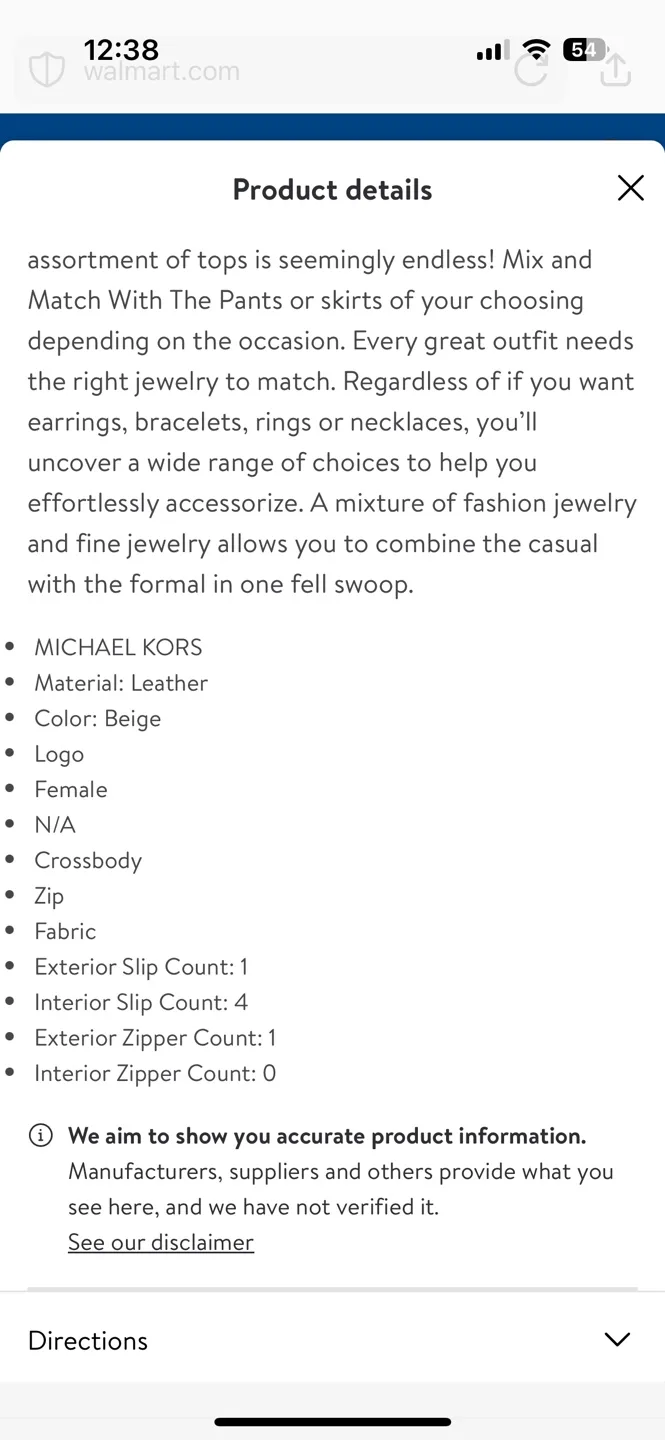Tap the Product details heading
This screenshot has width=665, height=1440.
tap(332, 190)
